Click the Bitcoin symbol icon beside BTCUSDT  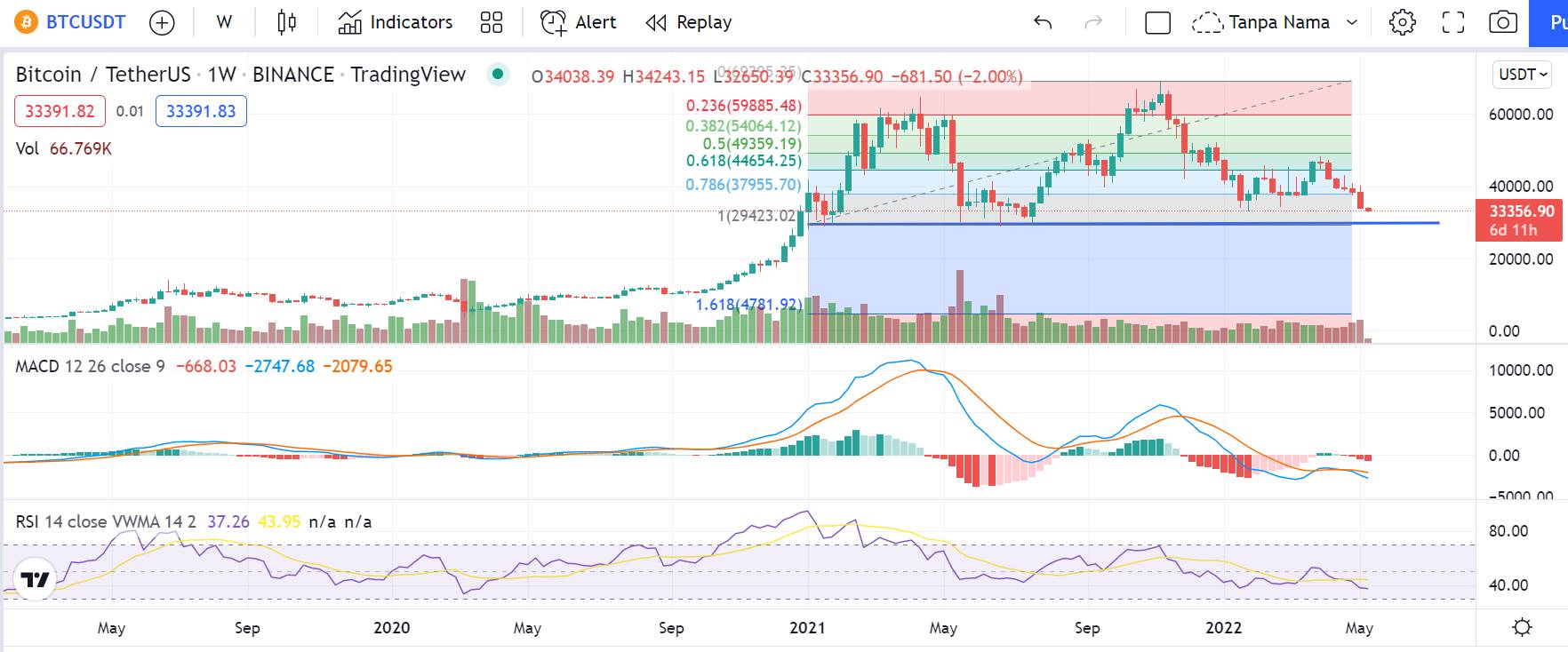click(27, 22)
